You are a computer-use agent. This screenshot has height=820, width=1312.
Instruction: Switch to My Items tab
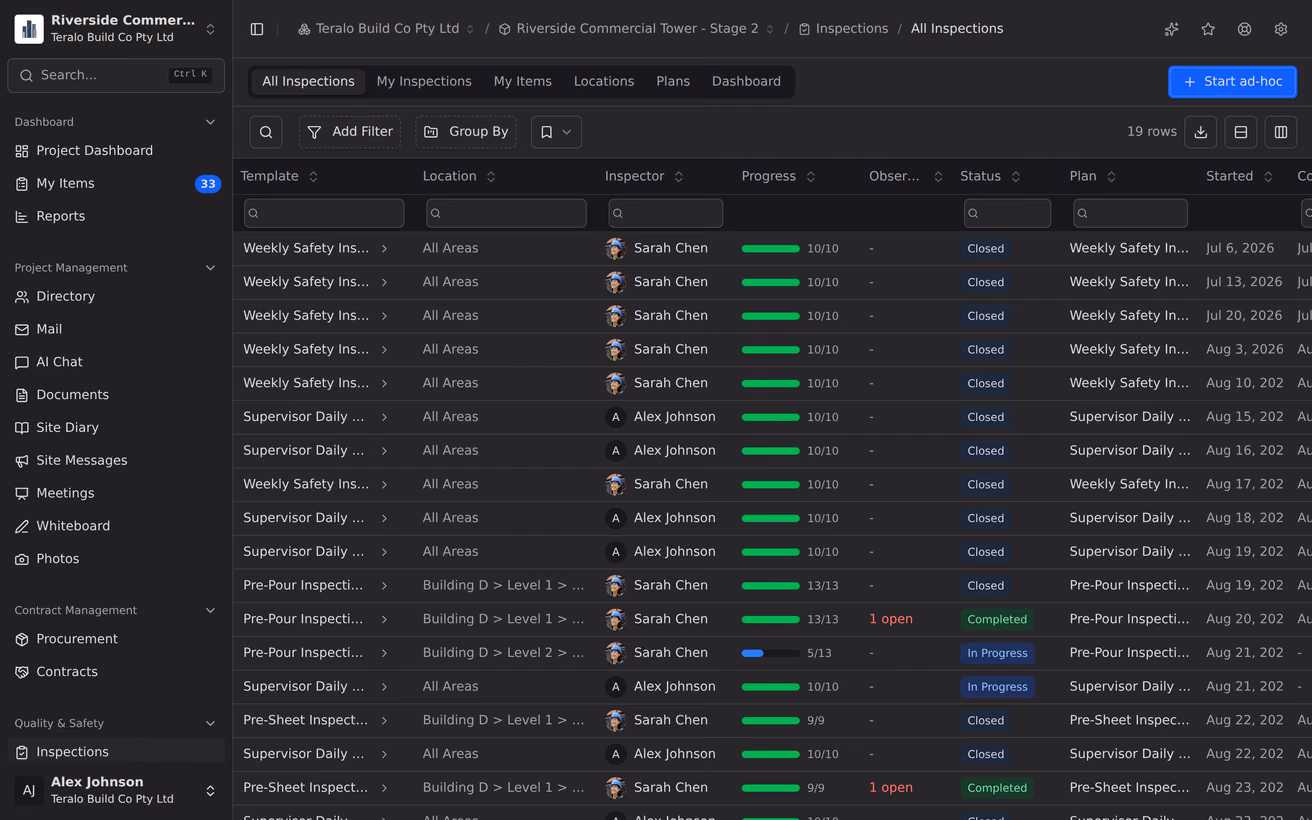pos(523,82)
